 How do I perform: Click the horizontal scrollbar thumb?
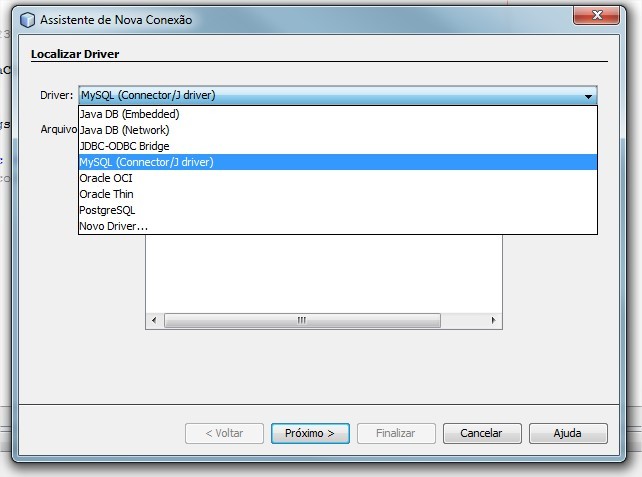(x=302, y=320)
